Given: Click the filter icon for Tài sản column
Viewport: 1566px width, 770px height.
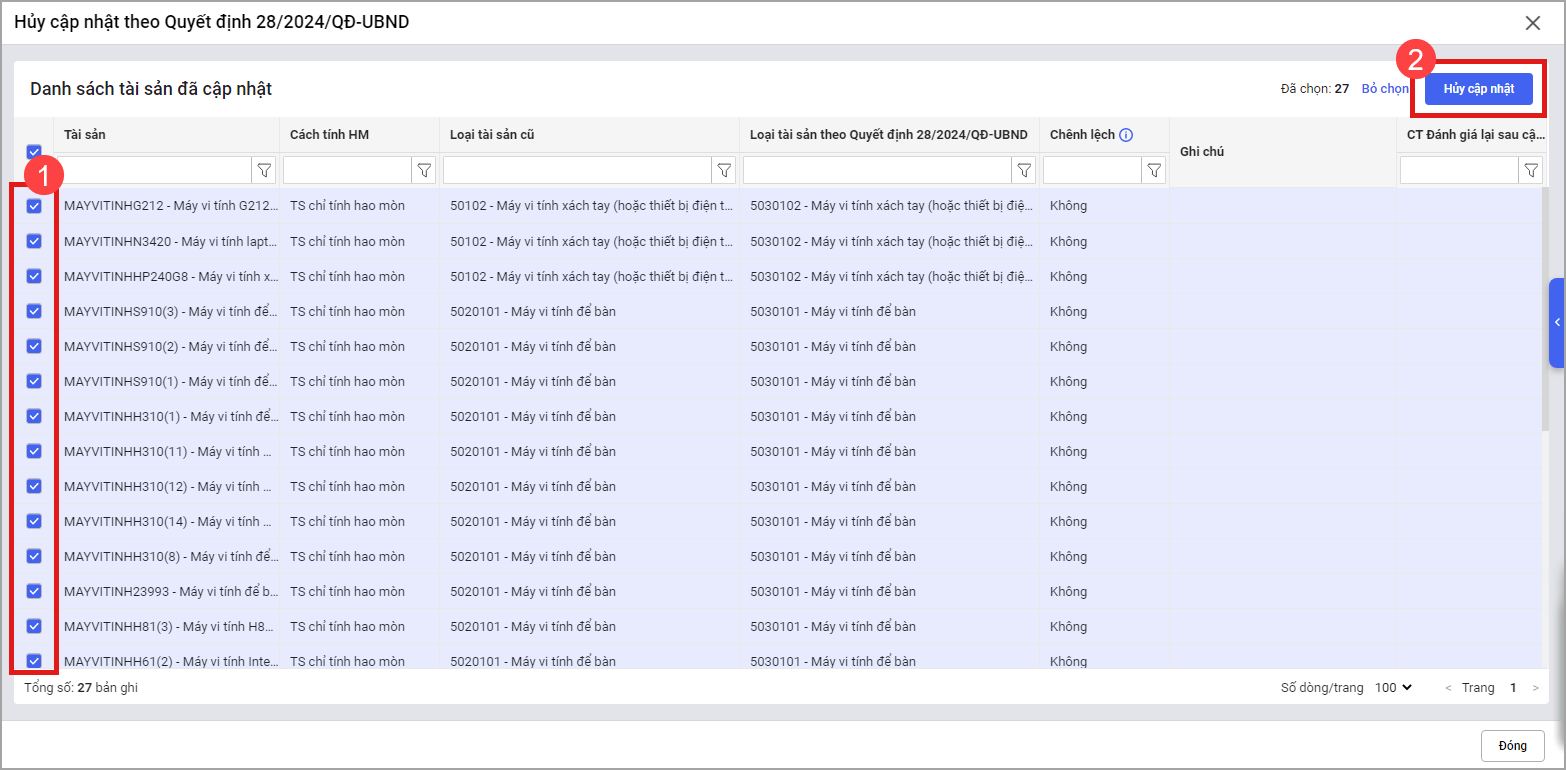Looking at the screenshot, I should (x=264, y=171).
